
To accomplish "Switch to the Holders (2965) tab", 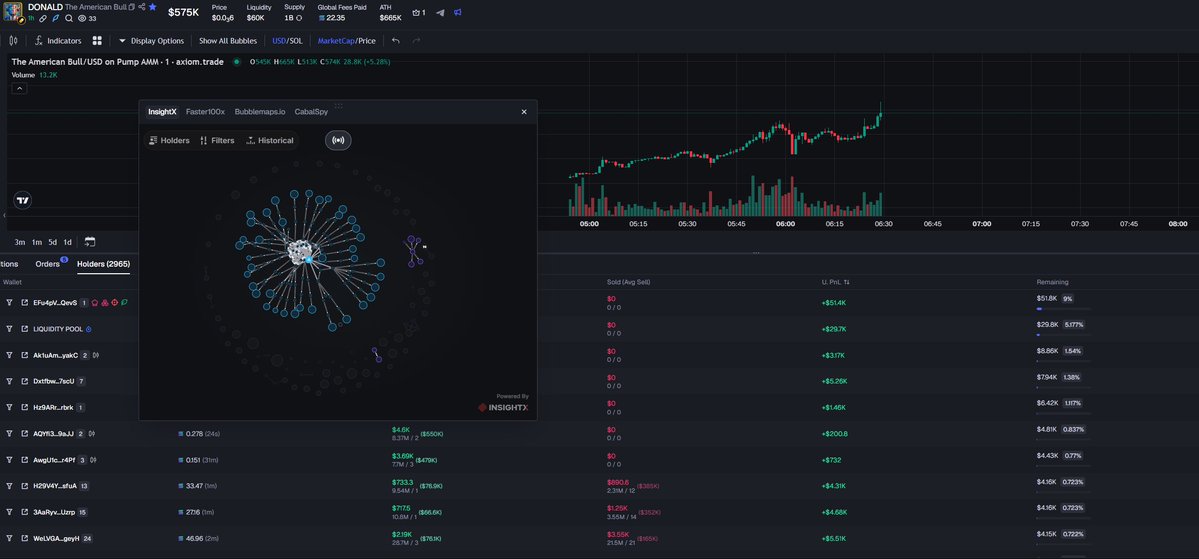I will [103, 264].
